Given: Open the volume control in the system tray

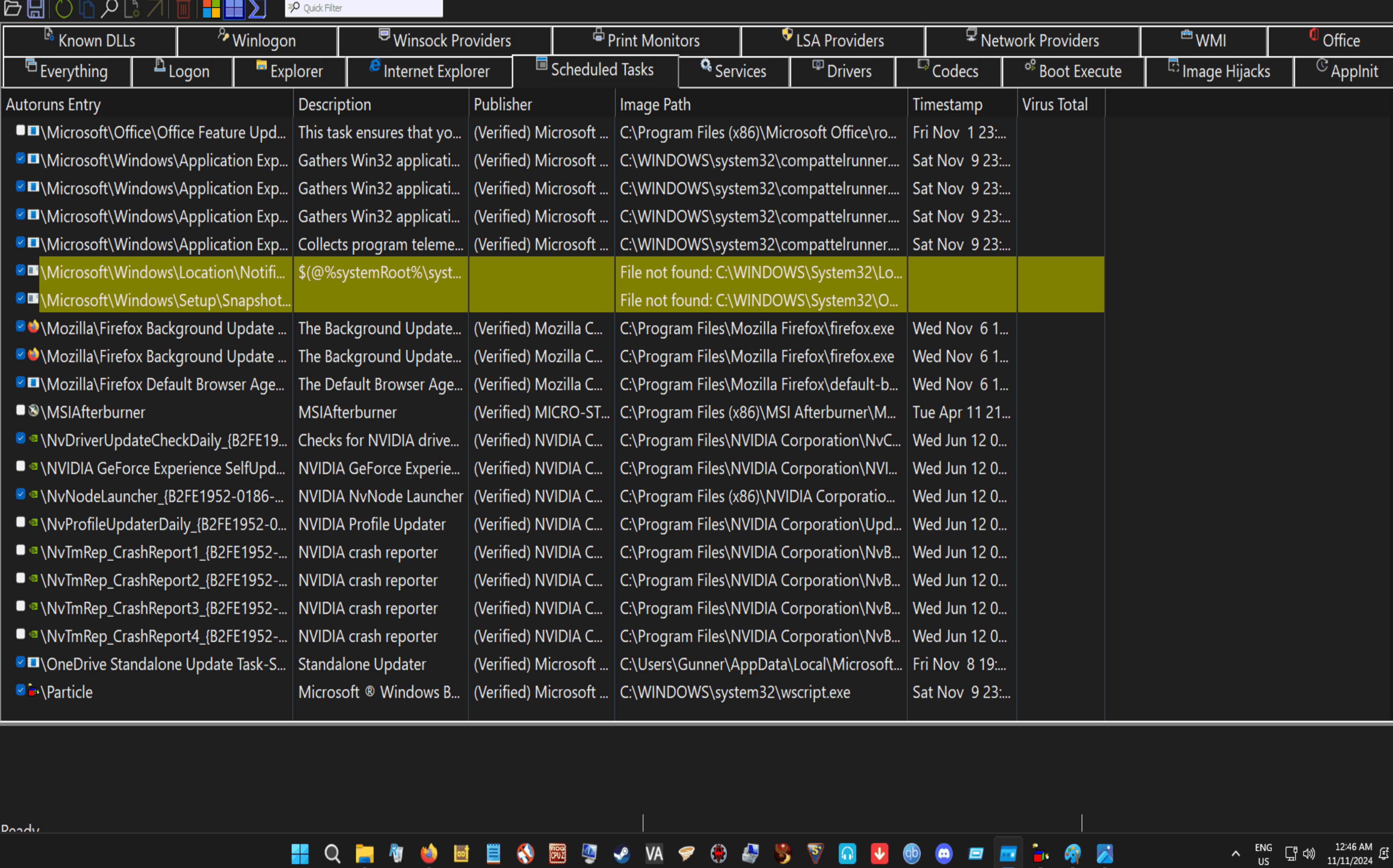Looking at the screenshot, I should point(1308,853).
